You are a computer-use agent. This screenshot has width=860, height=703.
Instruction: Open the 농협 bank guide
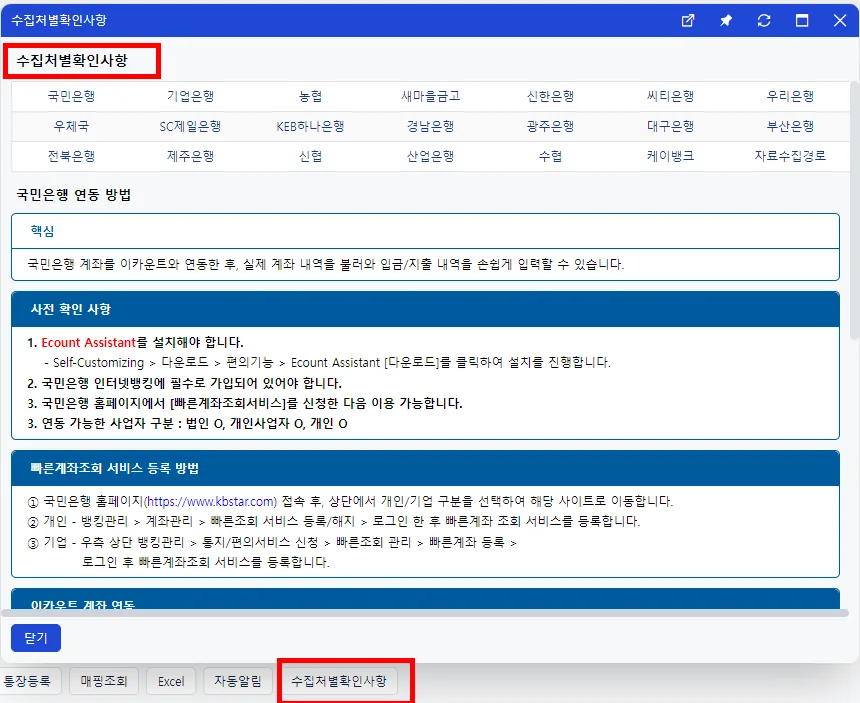[x=310, y=97]
